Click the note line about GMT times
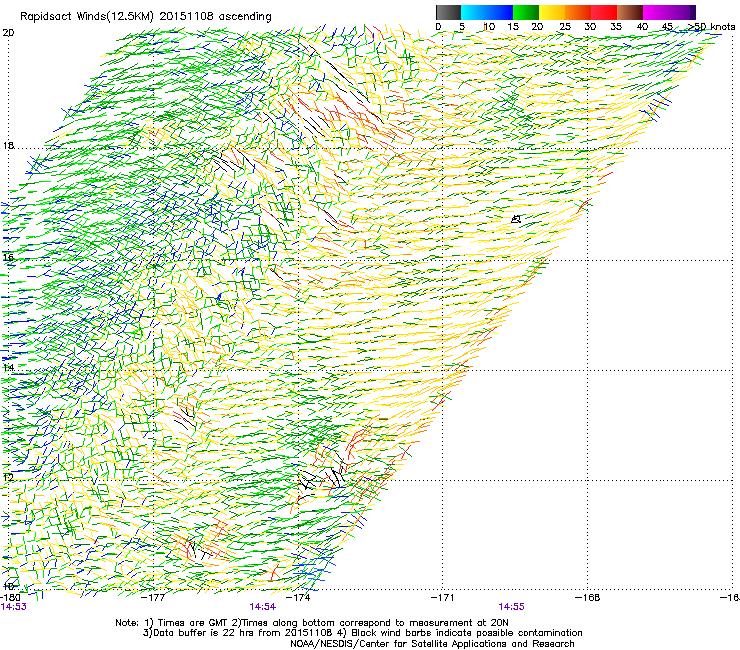 point(312,623)
